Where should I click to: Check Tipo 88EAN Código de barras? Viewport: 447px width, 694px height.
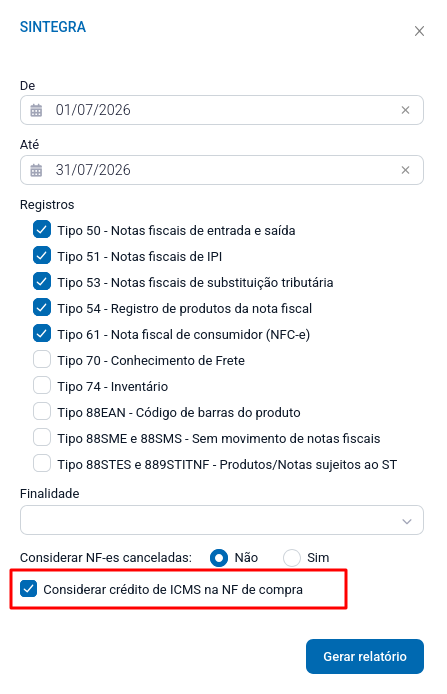click(42, 412)
